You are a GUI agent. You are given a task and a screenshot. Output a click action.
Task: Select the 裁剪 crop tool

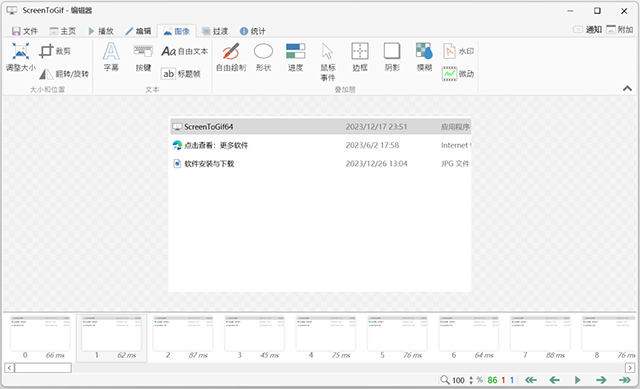[56, 51]
